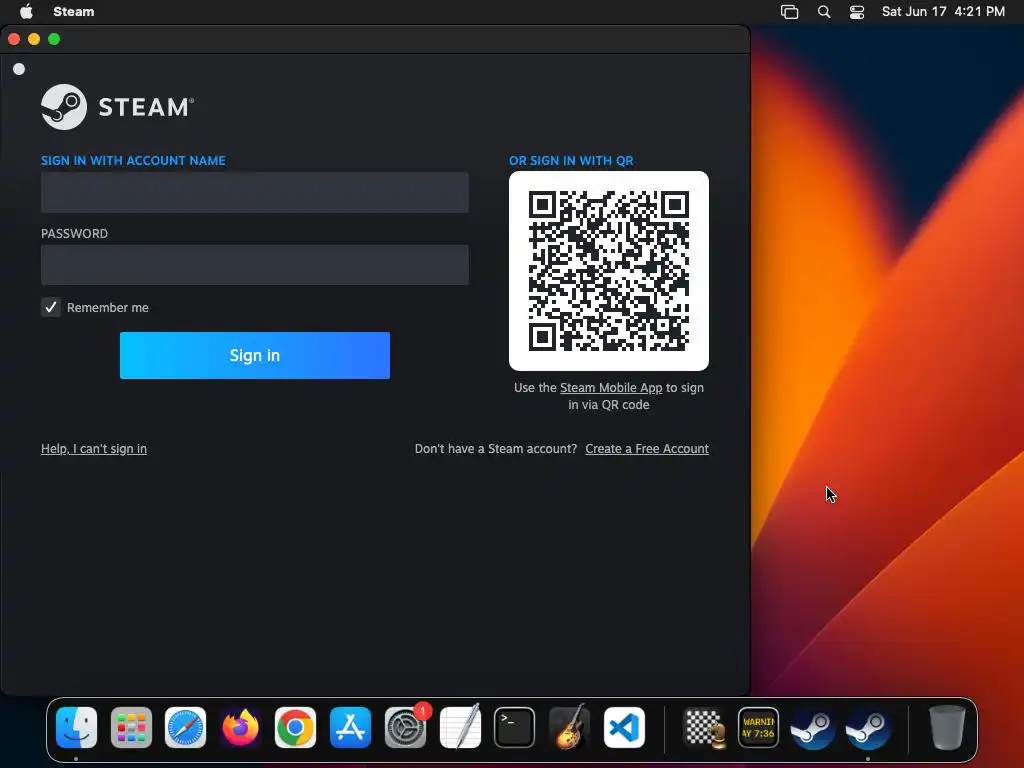This screenshot has height=768, width=1024.
Task: Open the Help, I can't sign in link
Action: (x=94, y=449)
